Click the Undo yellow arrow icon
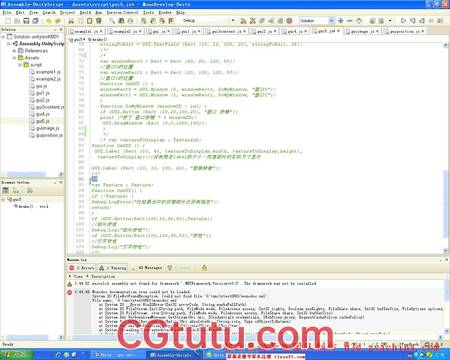The image size is (450, 360). click(x=49, y=21)
